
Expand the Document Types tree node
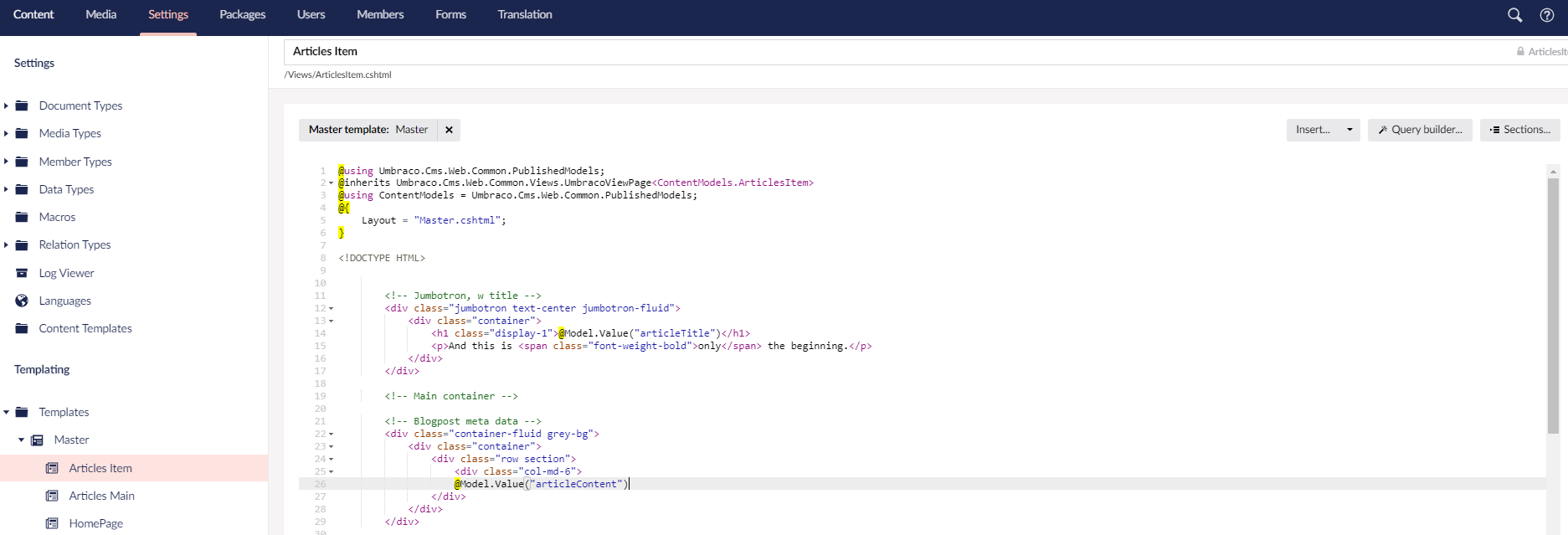pos(6,105)
